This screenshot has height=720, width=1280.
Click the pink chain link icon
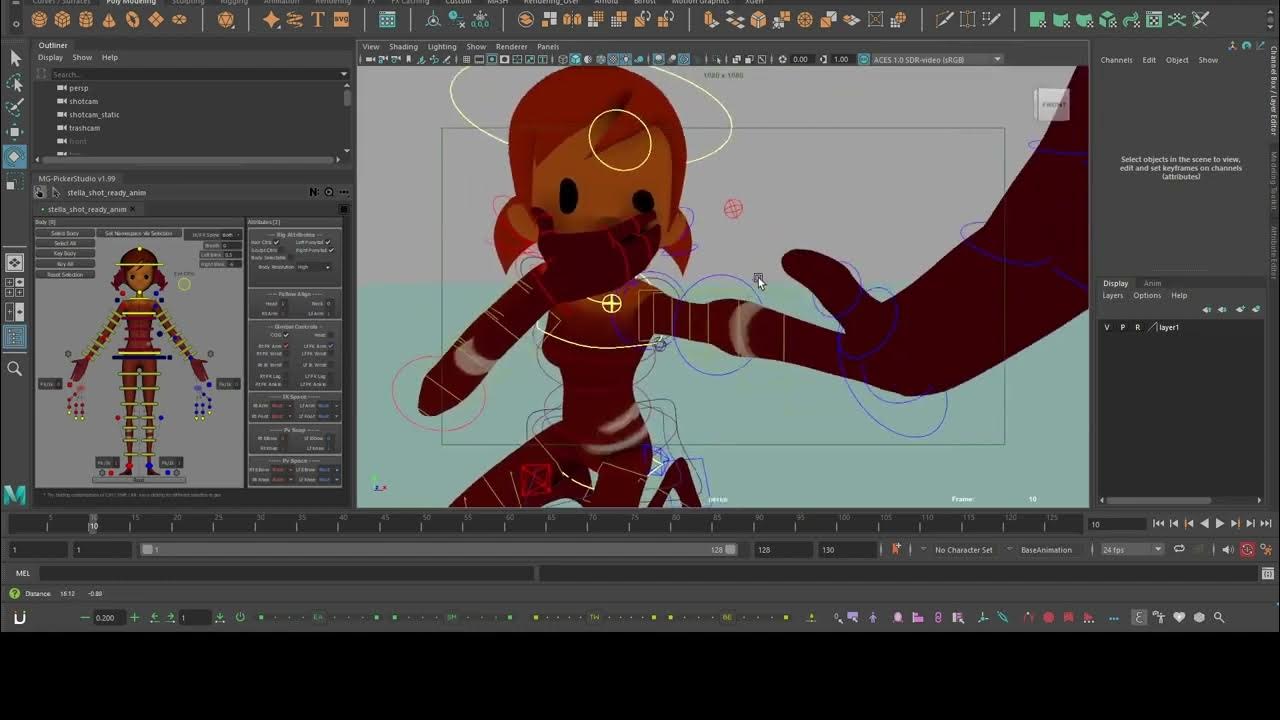tap(938, 617)
